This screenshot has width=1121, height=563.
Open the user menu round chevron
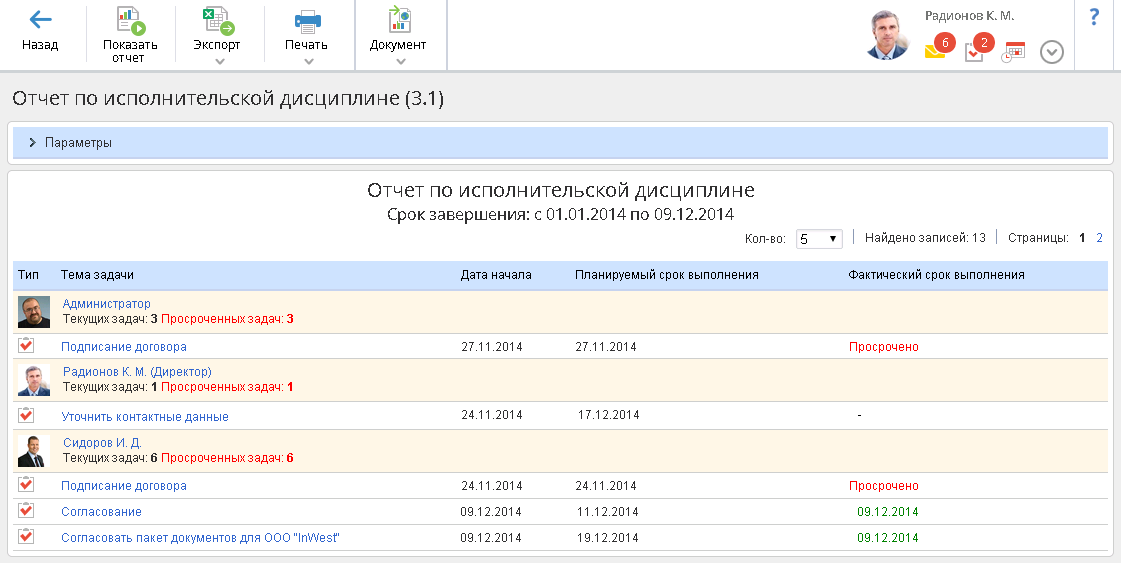[1051, 52]
